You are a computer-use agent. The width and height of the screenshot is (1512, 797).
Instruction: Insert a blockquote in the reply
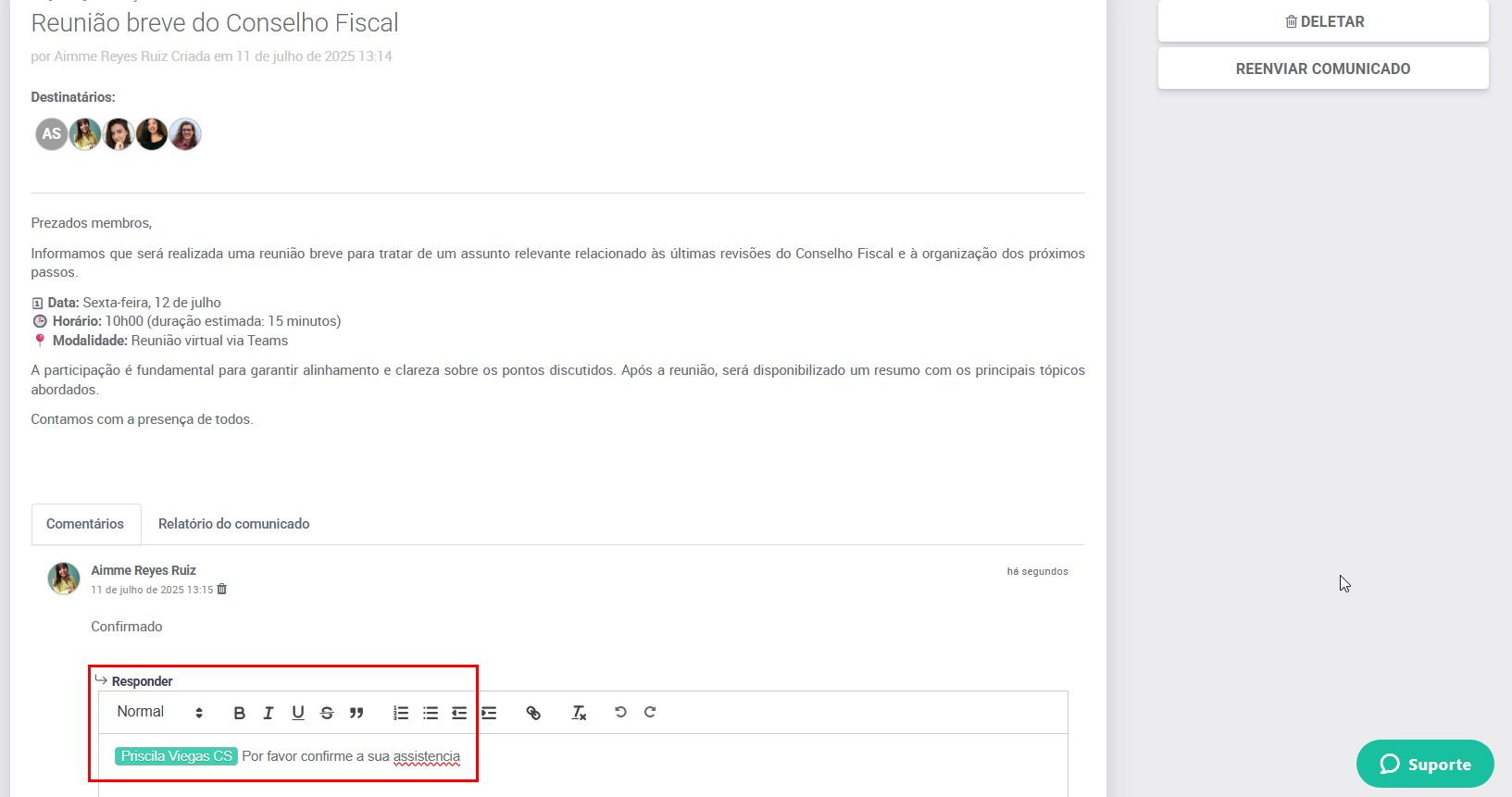click(x=356, y=713)
